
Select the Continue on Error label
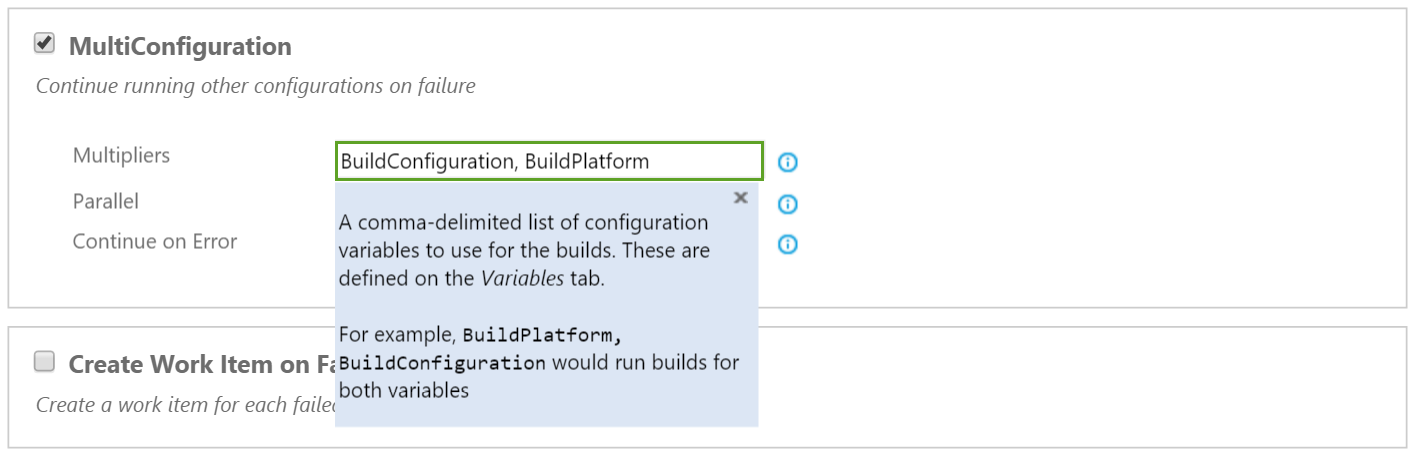pyautogui.click(x=155, y=241)
